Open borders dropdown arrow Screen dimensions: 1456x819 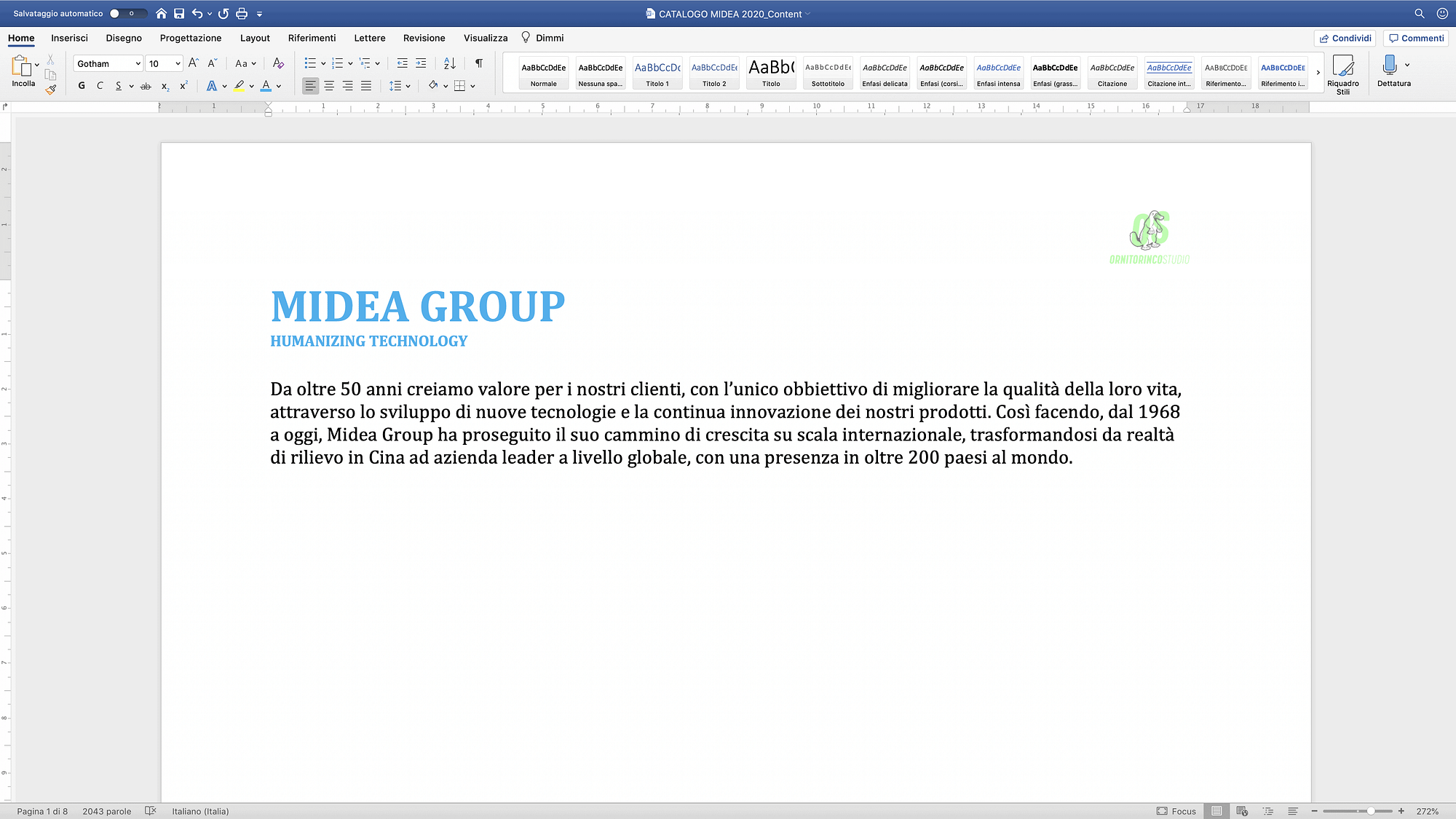[473, 86]
